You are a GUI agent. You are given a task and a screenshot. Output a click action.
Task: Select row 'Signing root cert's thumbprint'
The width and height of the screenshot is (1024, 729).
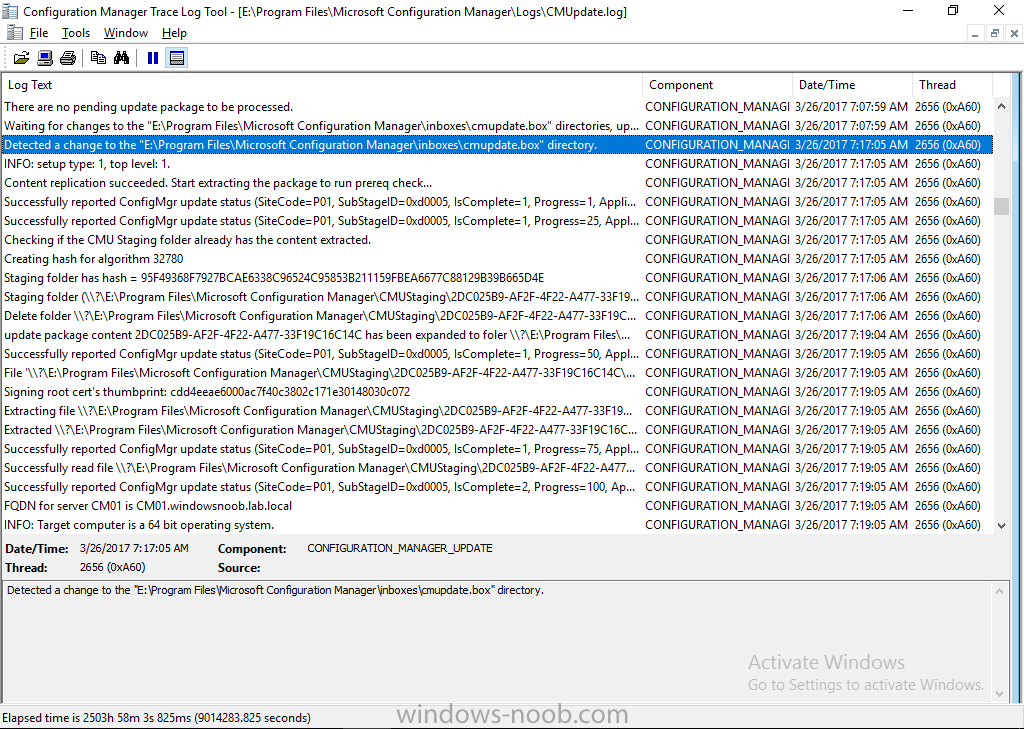[498, 391]
